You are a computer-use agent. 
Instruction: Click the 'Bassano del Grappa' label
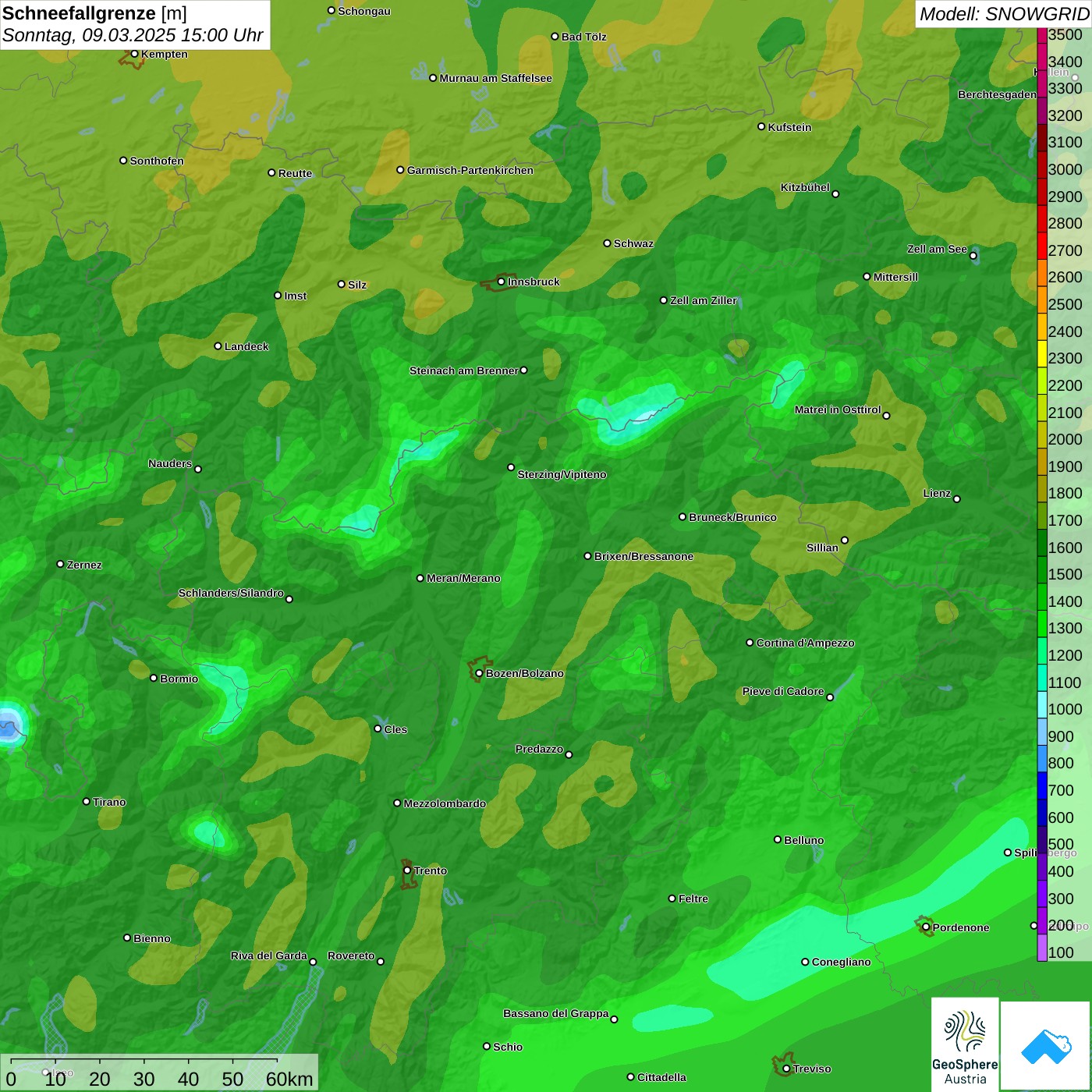coord(556,1013)
